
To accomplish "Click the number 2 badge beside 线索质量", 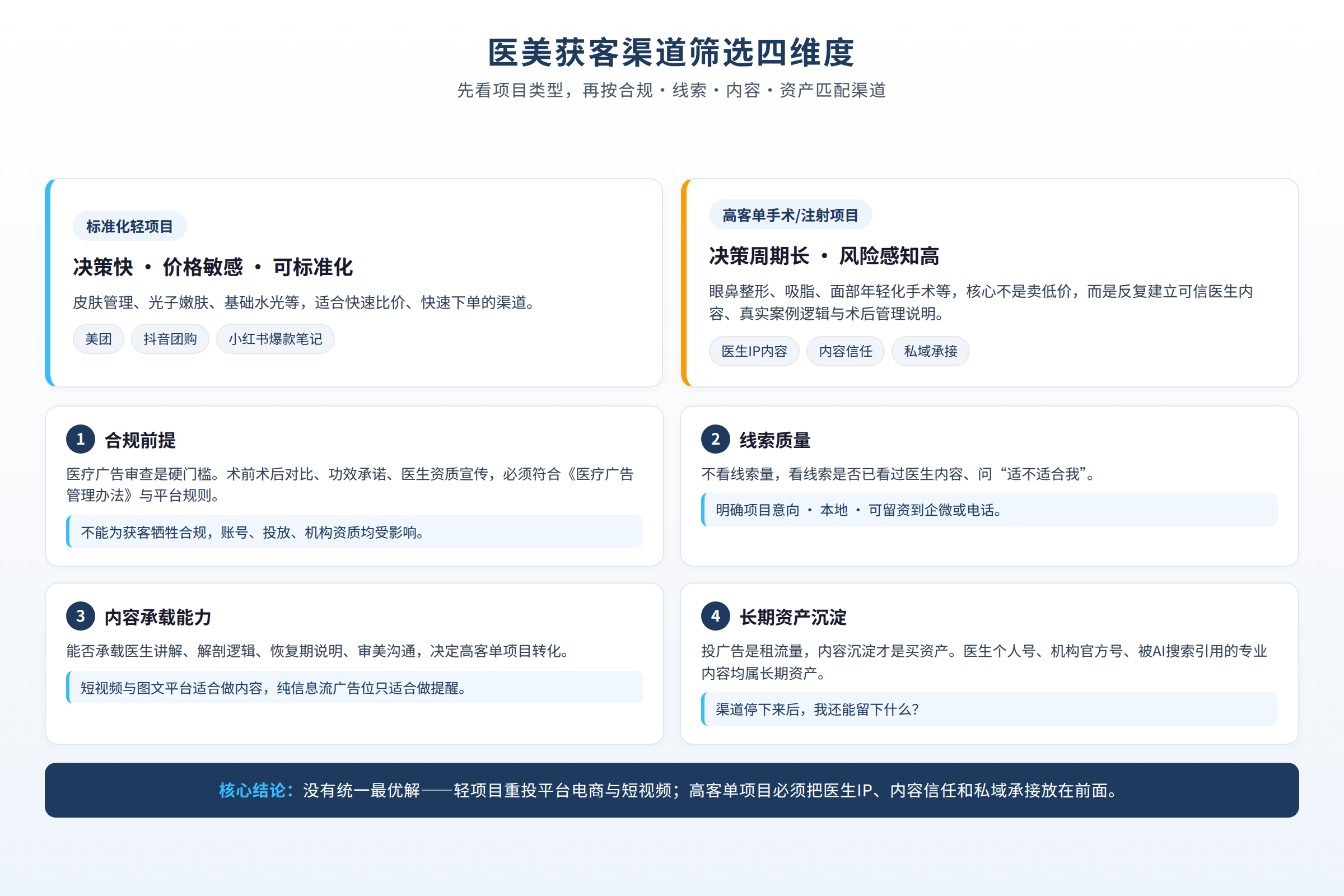I will click(x=716, y=439).
